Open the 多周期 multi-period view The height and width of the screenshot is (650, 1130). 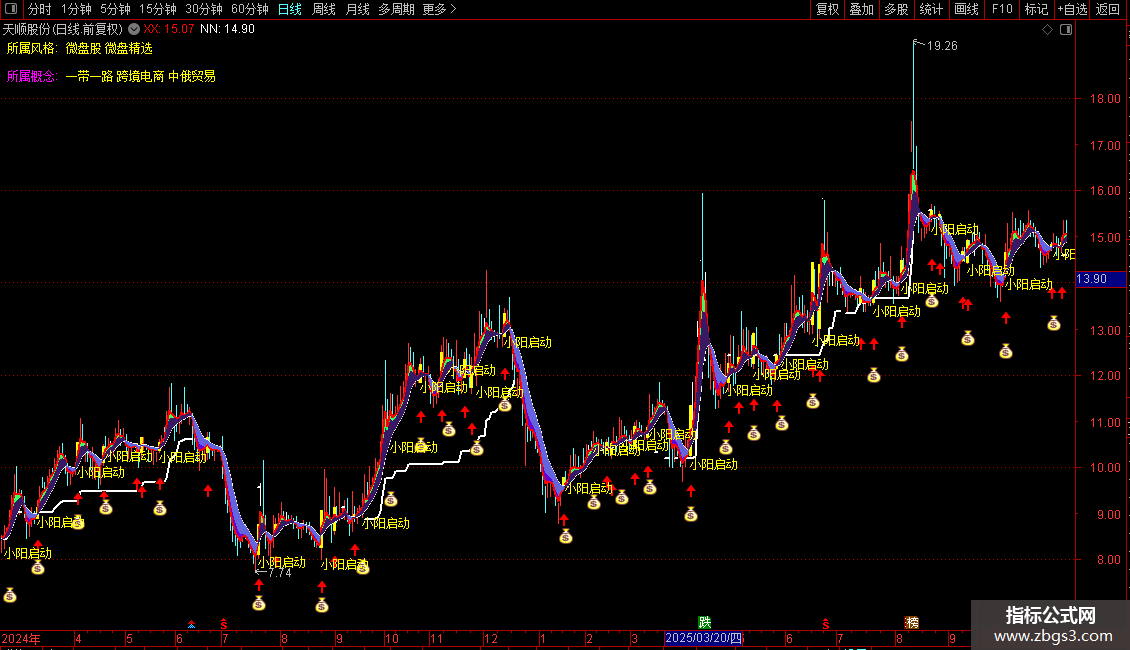coord(396,9)
